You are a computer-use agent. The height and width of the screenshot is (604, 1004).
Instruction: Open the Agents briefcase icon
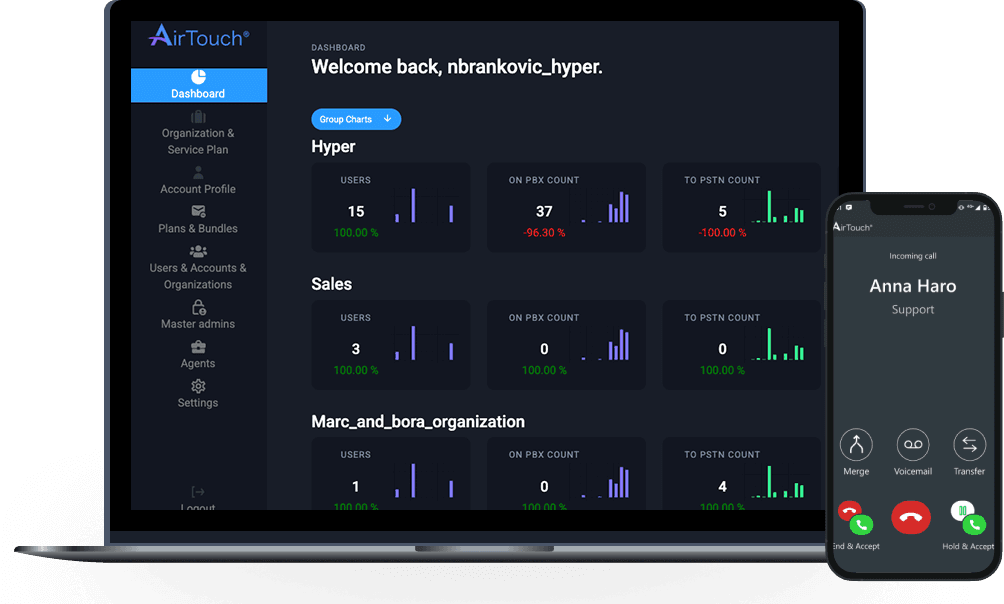tap(197, 347)
